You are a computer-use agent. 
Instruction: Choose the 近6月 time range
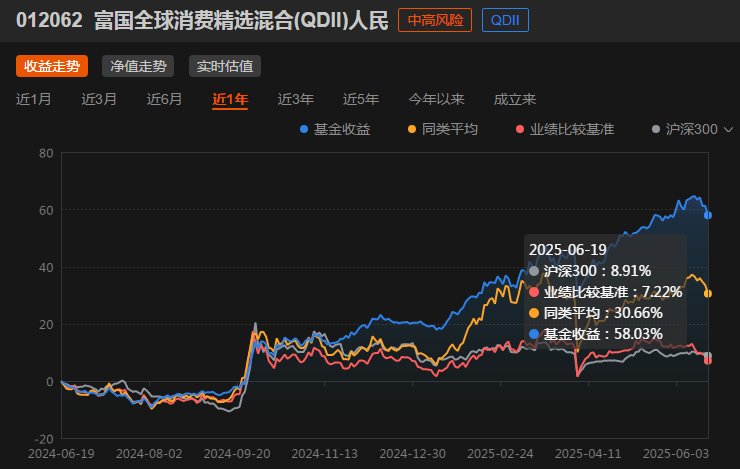pyautogui.click(x=164, y=99)
